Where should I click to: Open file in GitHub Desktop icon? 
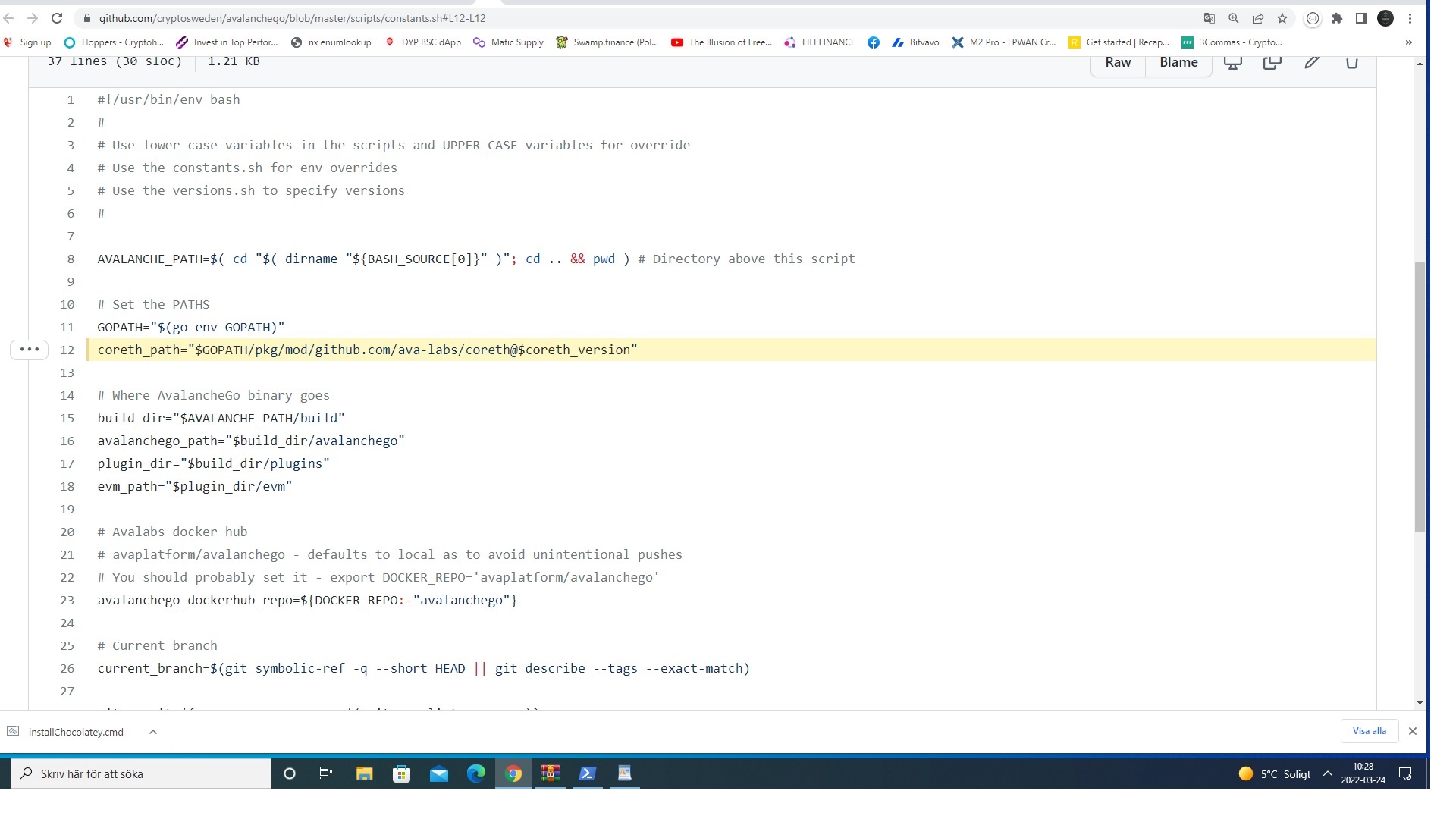(1233, 62)
